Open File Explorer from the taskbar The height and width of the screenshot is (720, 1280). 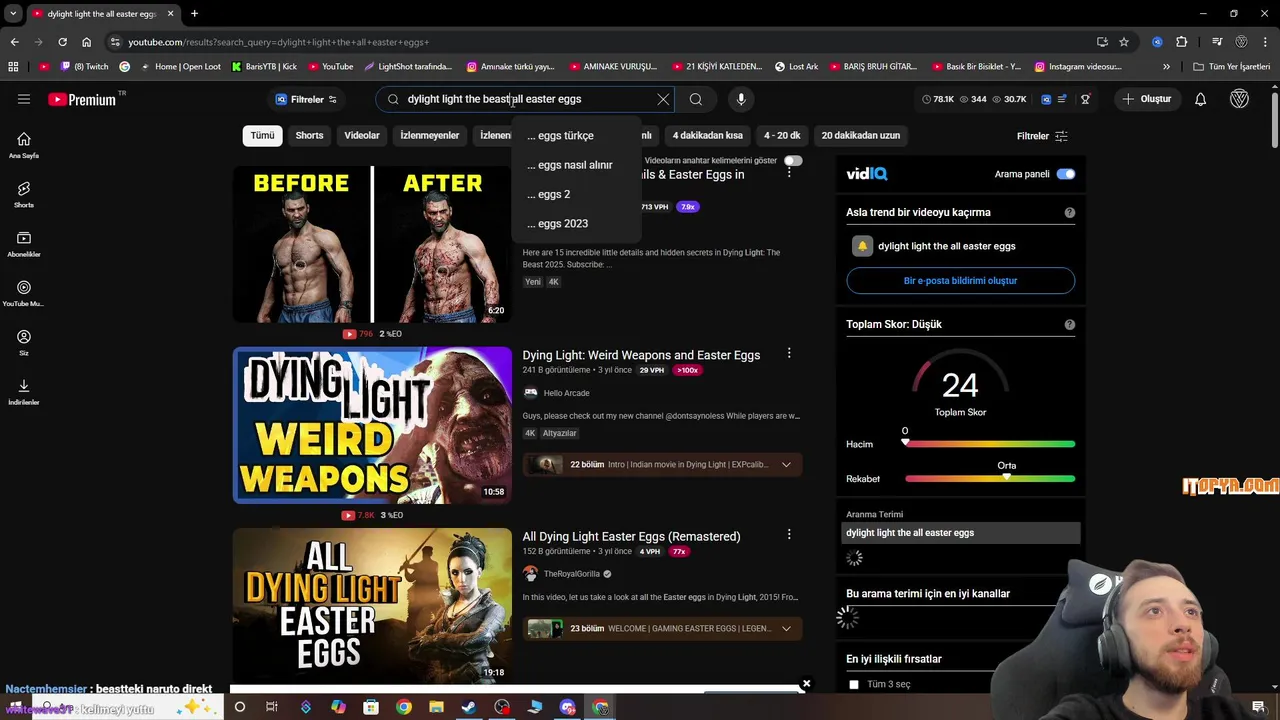(x=436, y=707)
